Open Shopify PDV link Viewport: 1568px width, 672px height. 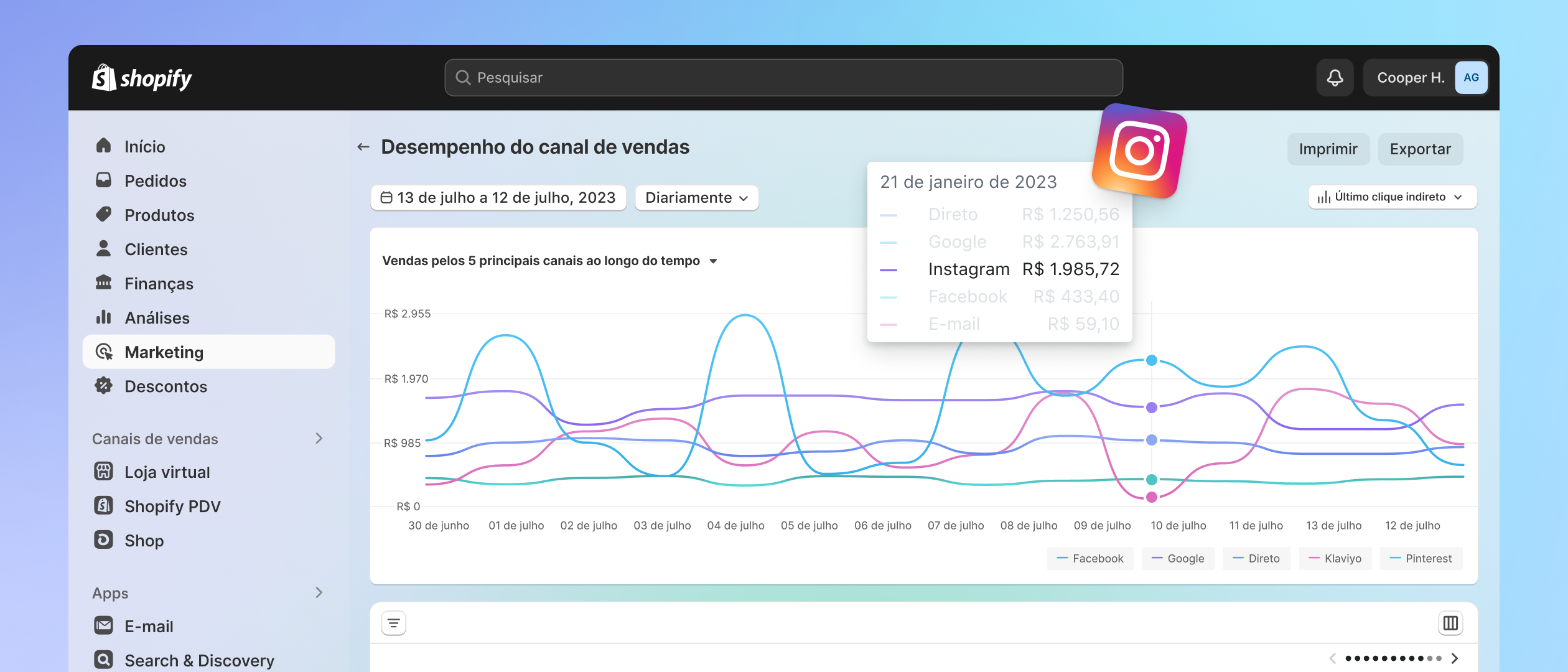pyautogui.click(x=172, y=506)
